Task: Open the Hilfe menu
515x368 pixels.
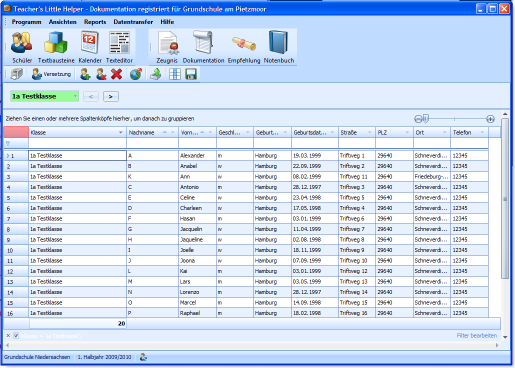Action: pos(167,22)
